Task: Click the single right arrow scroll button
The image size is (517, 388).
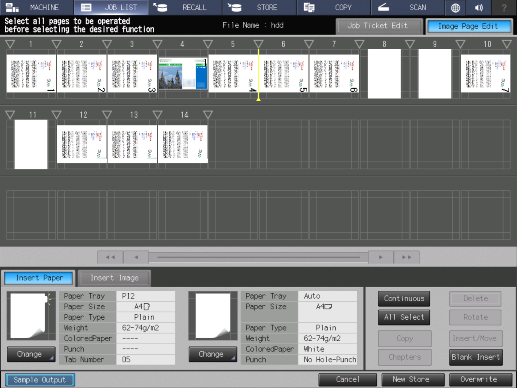Action: point(381,257)
